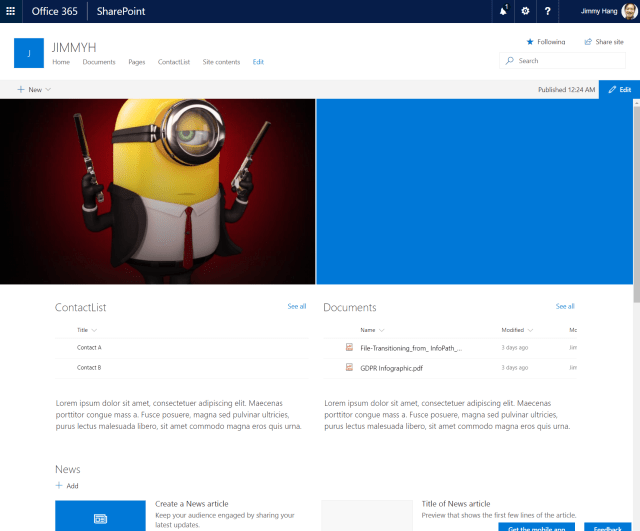
Task: Click See all for Documents
Action: click(565, 306)
